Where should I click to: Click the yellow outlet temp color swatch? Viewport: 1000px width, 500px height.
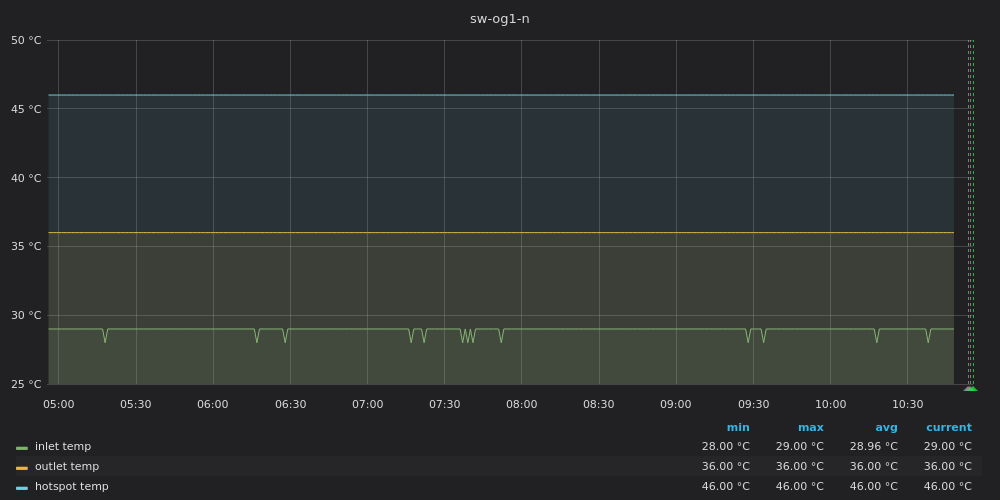click(22, 468)
